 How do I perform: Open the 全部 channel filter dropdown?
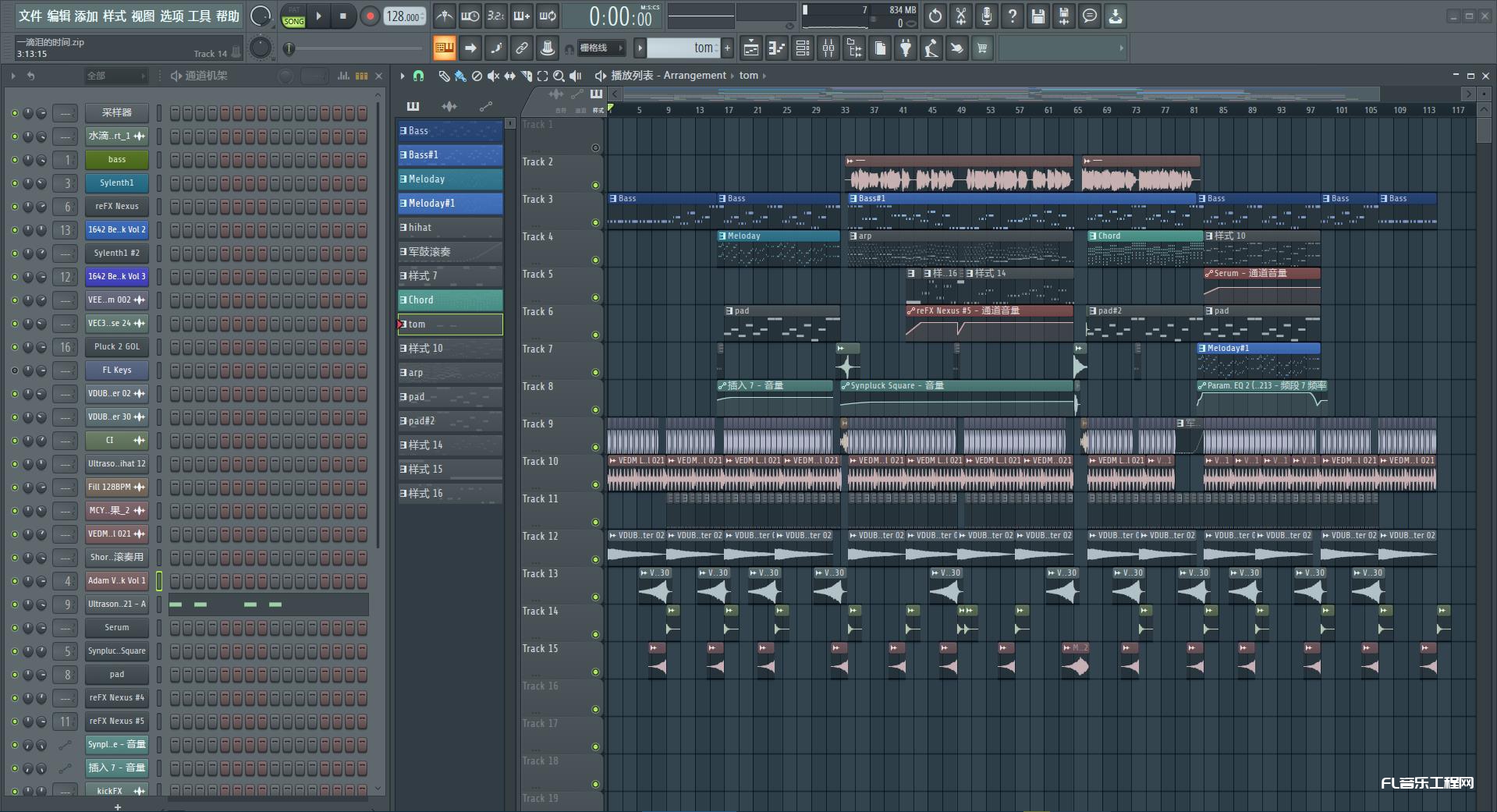[x=116, y=76]
